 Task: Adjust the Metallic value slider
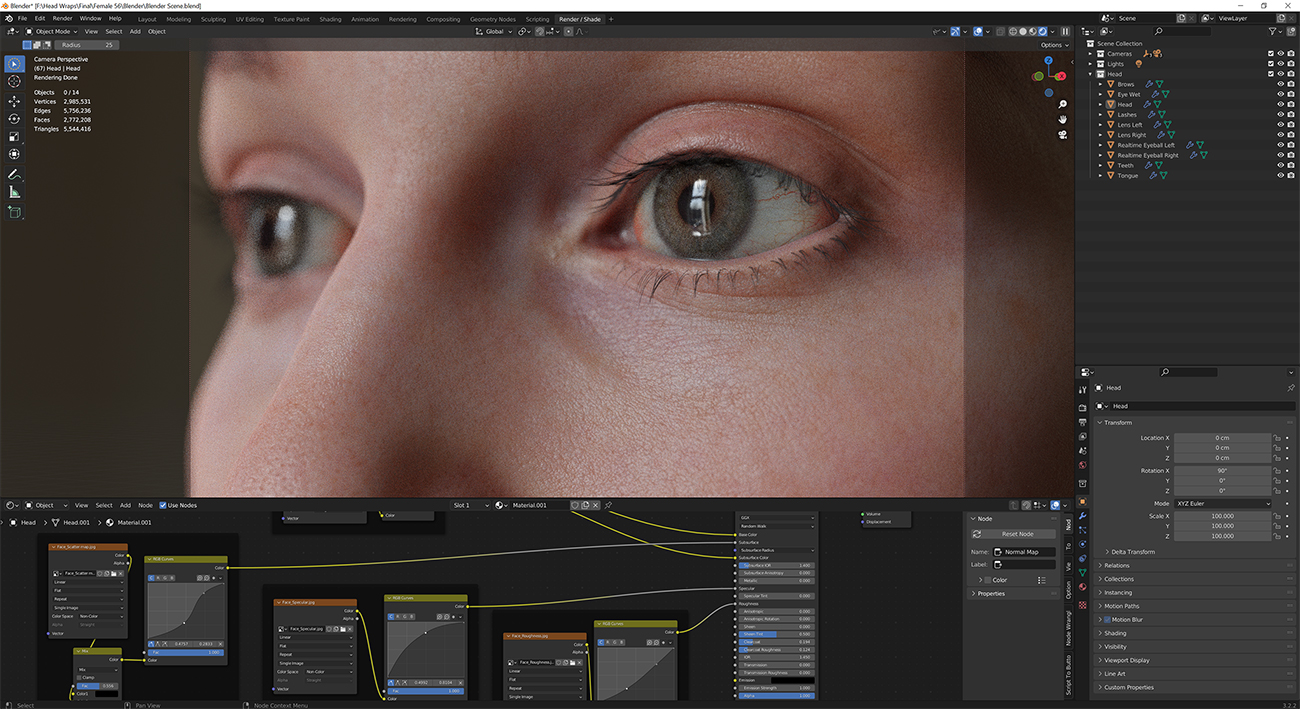point(775,578)
